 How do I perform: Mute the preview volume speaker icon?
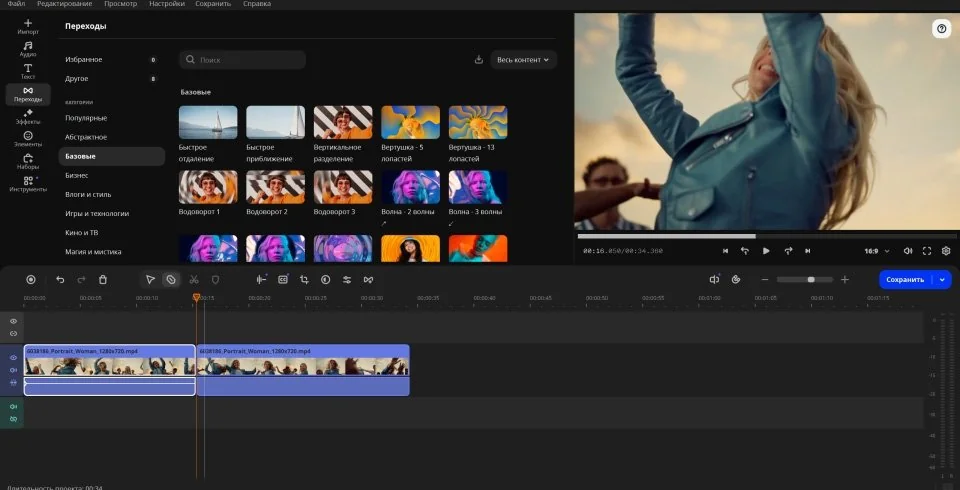908,251
